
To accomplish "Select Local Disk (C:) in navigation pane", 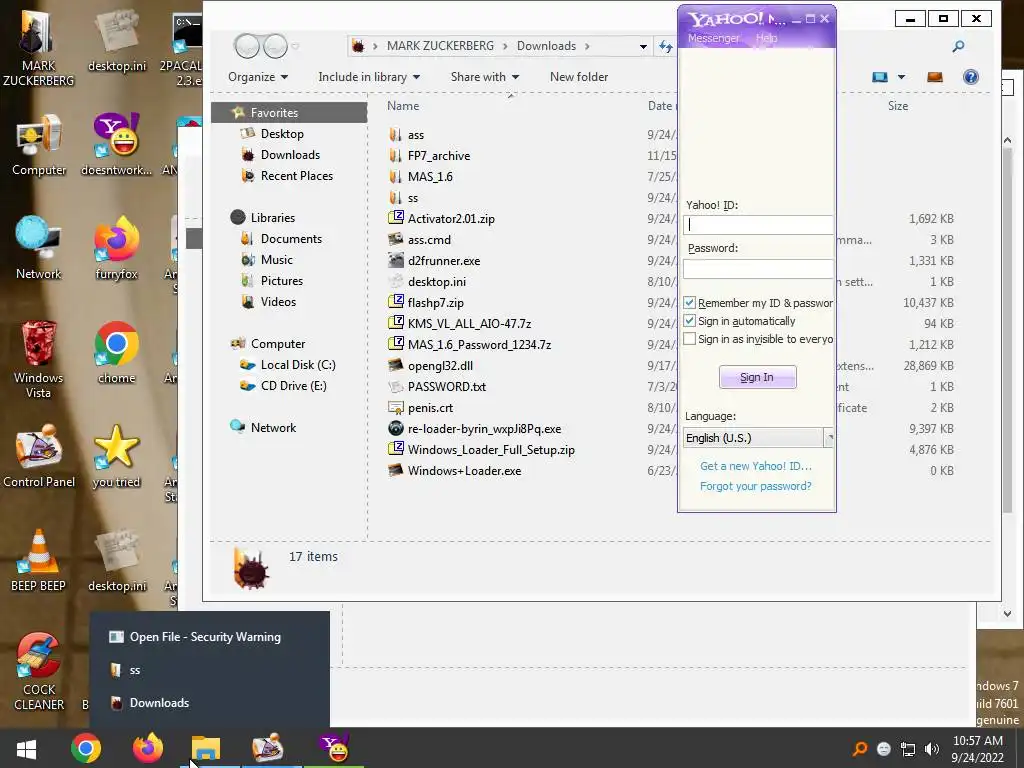I will (x=298, y=365).
